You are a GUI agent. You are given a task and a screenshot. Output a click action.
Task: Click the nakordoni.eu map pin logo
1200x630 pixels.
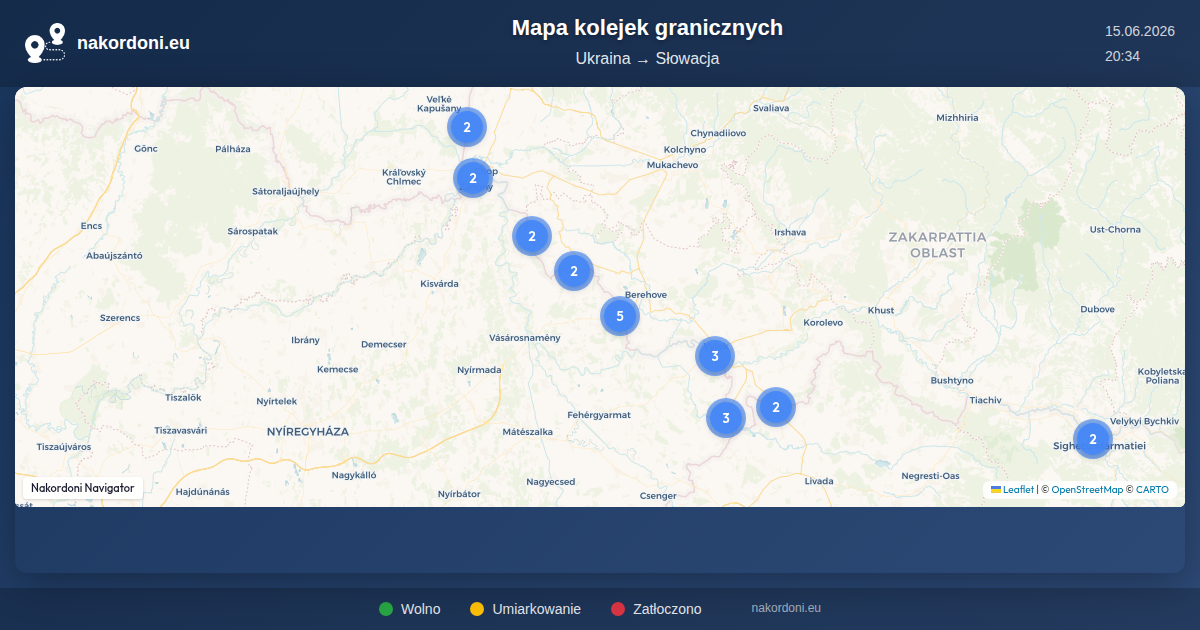45,43
